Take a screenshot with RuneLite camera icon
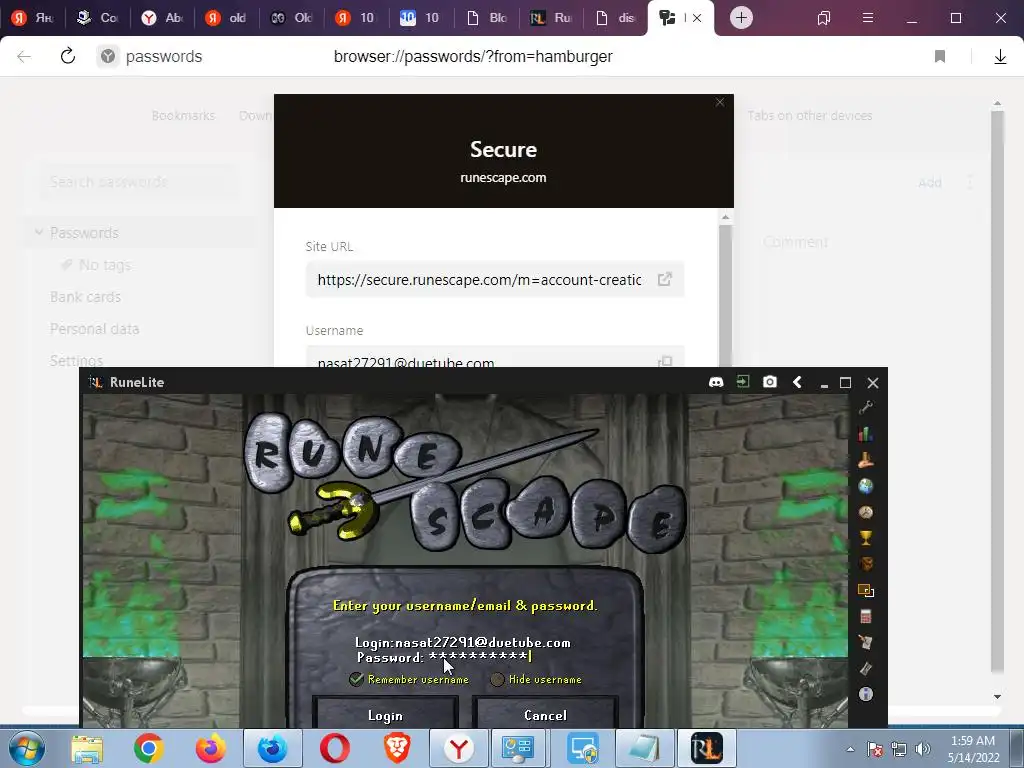The width and height of the screenshot is (1024, 768). tap(770, 381)
